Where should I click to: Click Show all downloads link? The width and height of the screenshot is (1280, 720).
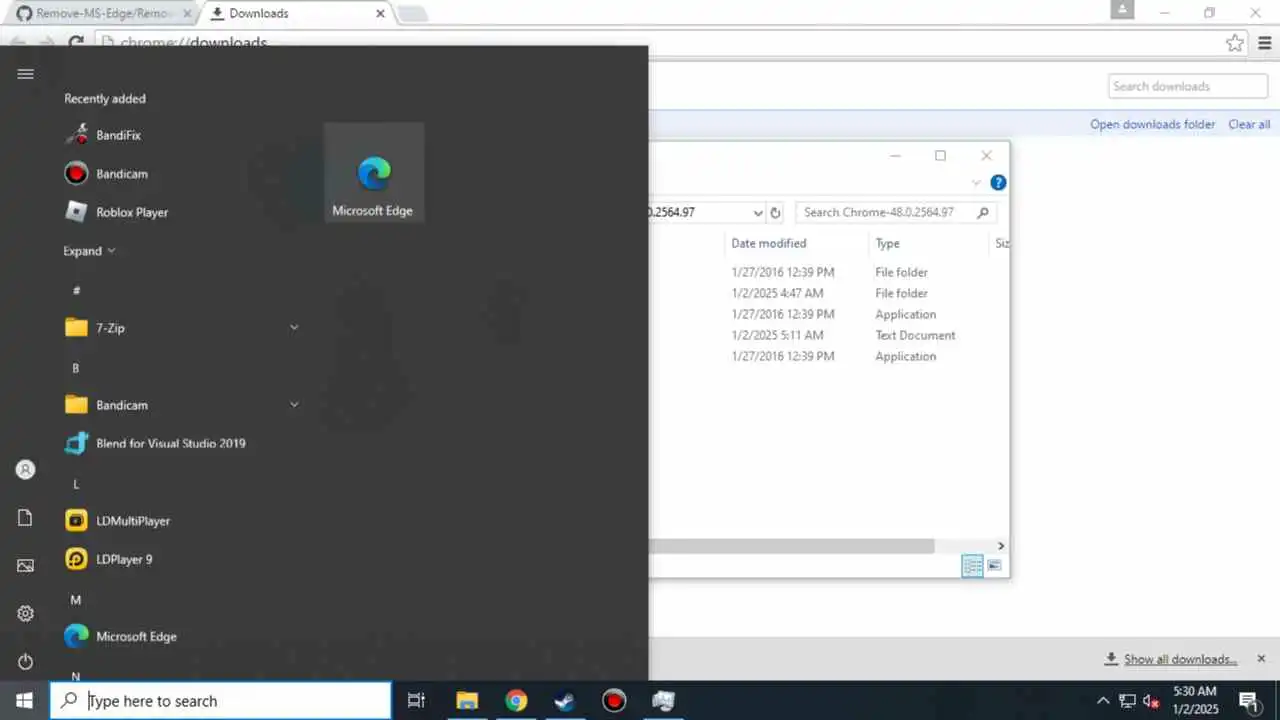[1180, 659]
